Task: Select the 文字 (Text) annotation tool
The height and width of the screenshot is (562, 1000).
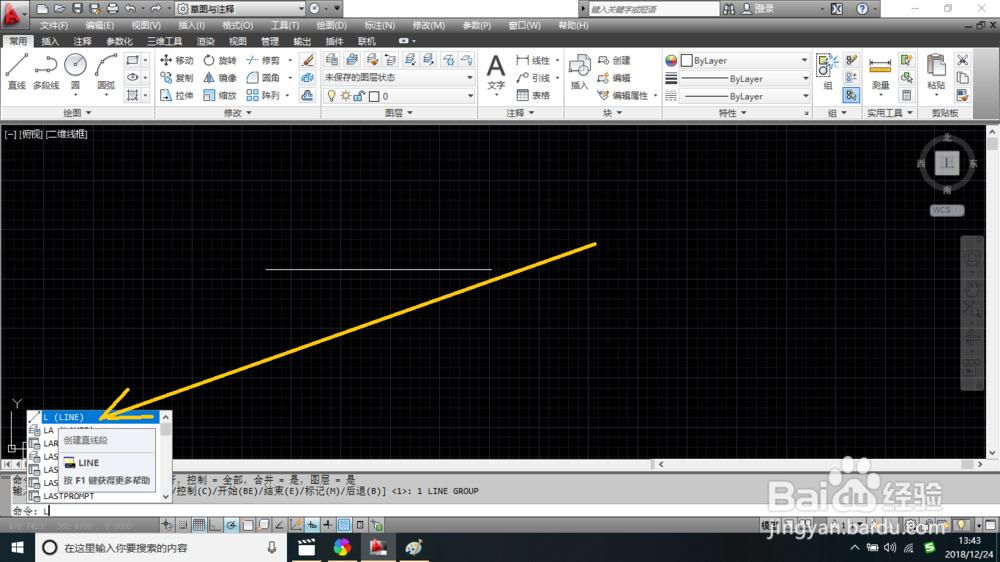Action: point(496,72)
